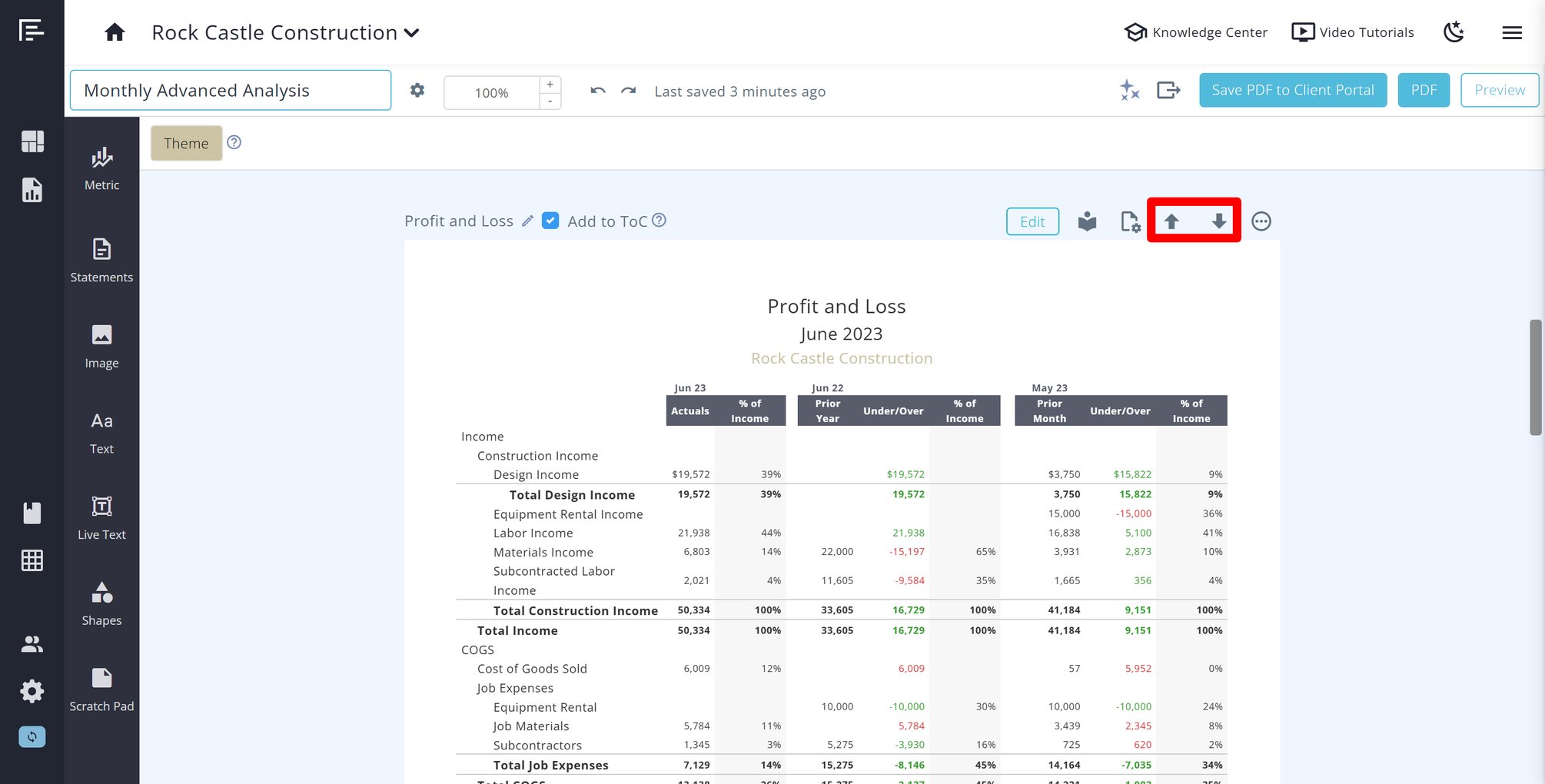The height and width of the screenshot is (784, 1545).
Task: Open the Knowledge Center
Action: point(1195,32)
